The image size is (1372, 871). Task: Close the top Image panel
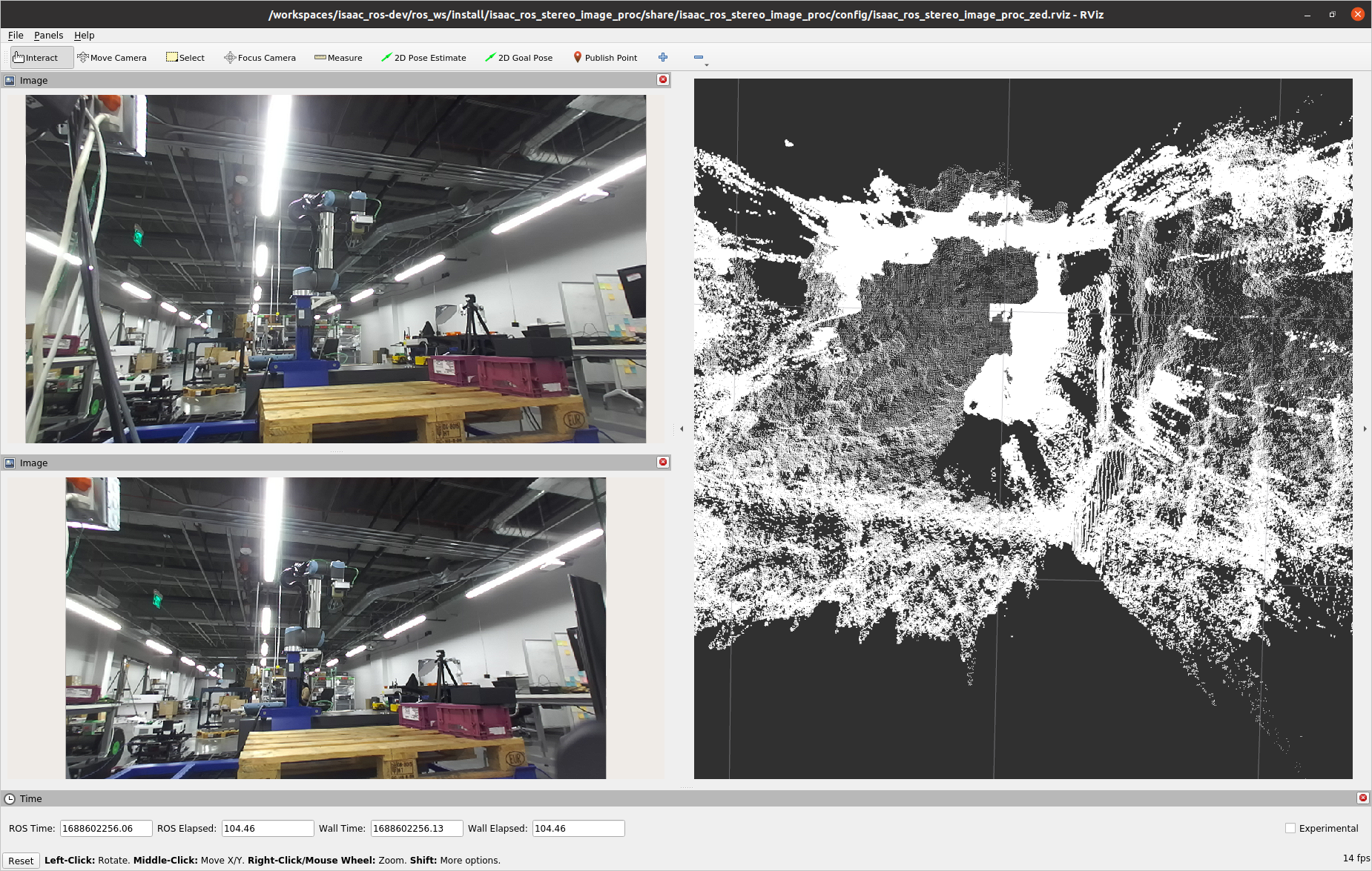click(x=663, y=80)
